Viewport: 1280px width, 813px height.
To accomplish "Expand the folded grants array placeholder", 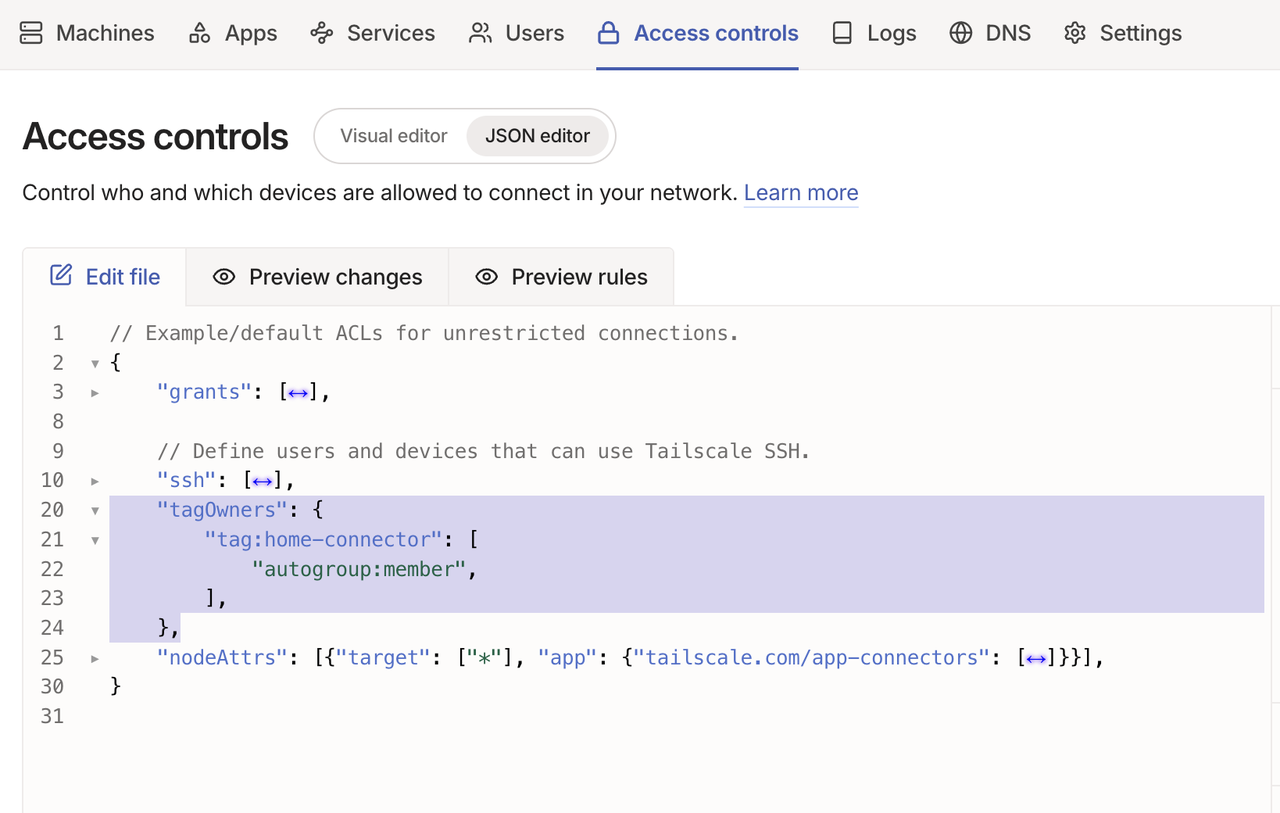I will pos(298,393).
